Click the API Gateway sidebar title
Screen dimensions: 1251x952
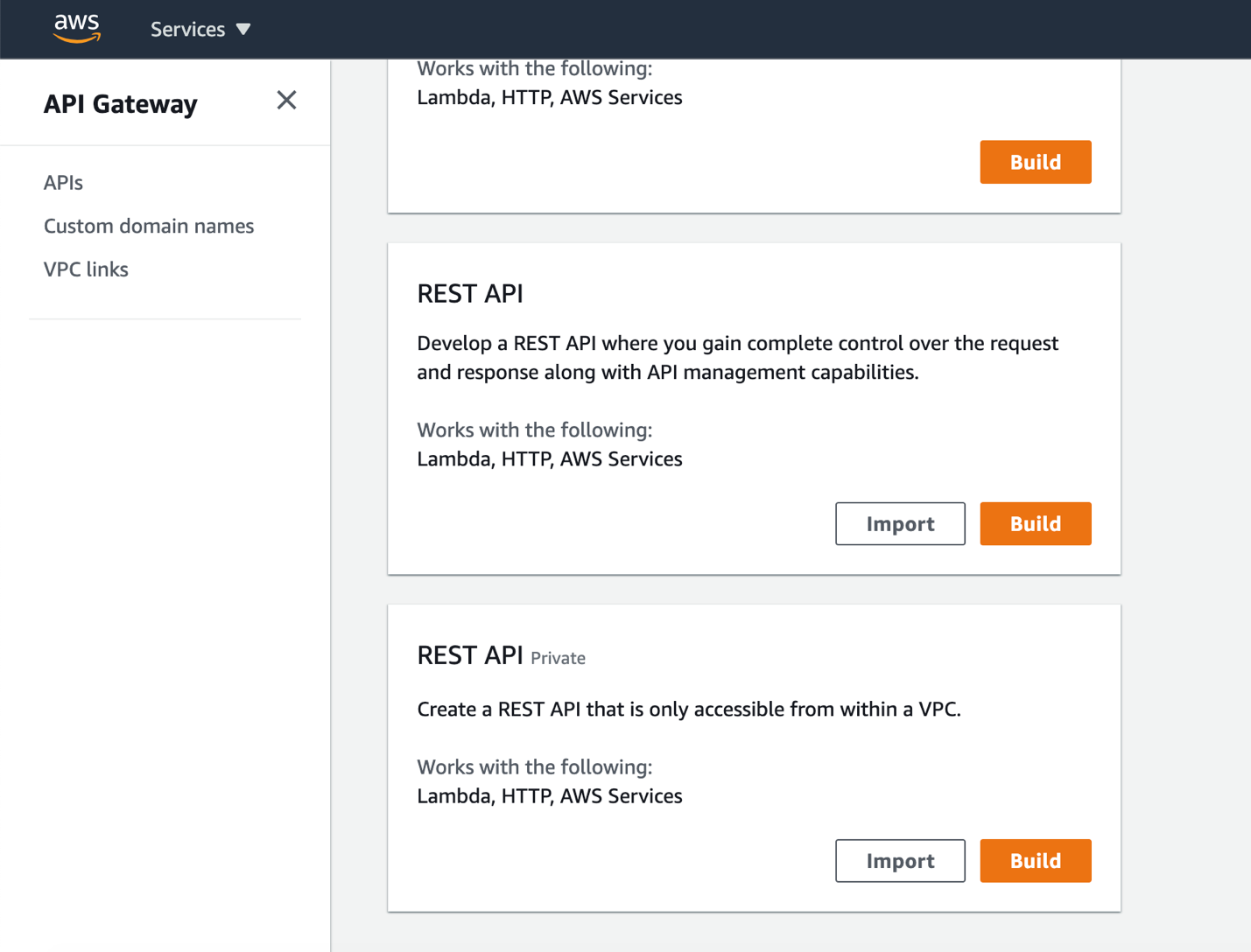(121, 104)
